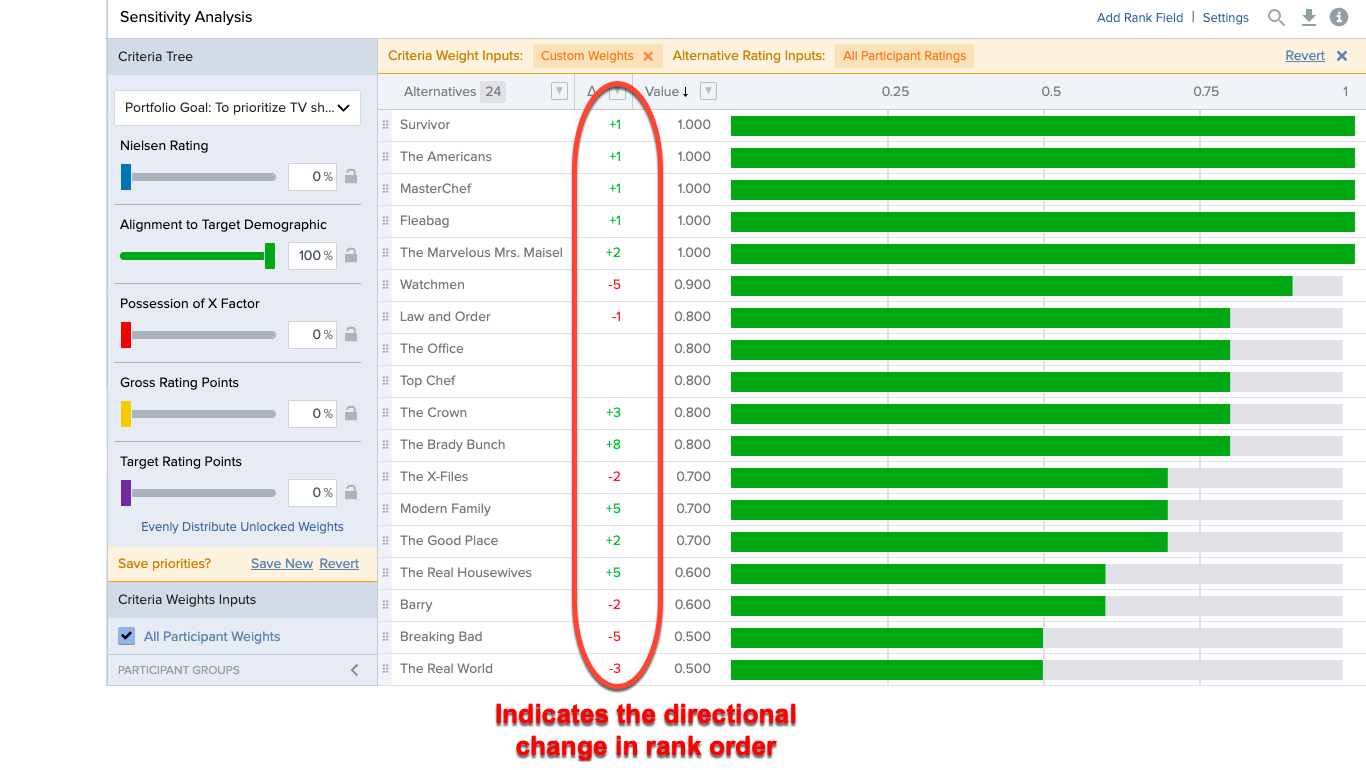The width and height of the screenshot is (1366, 770).
Task: Adjust Possession of X Factor slider handle
Action: tap(126, 335)
